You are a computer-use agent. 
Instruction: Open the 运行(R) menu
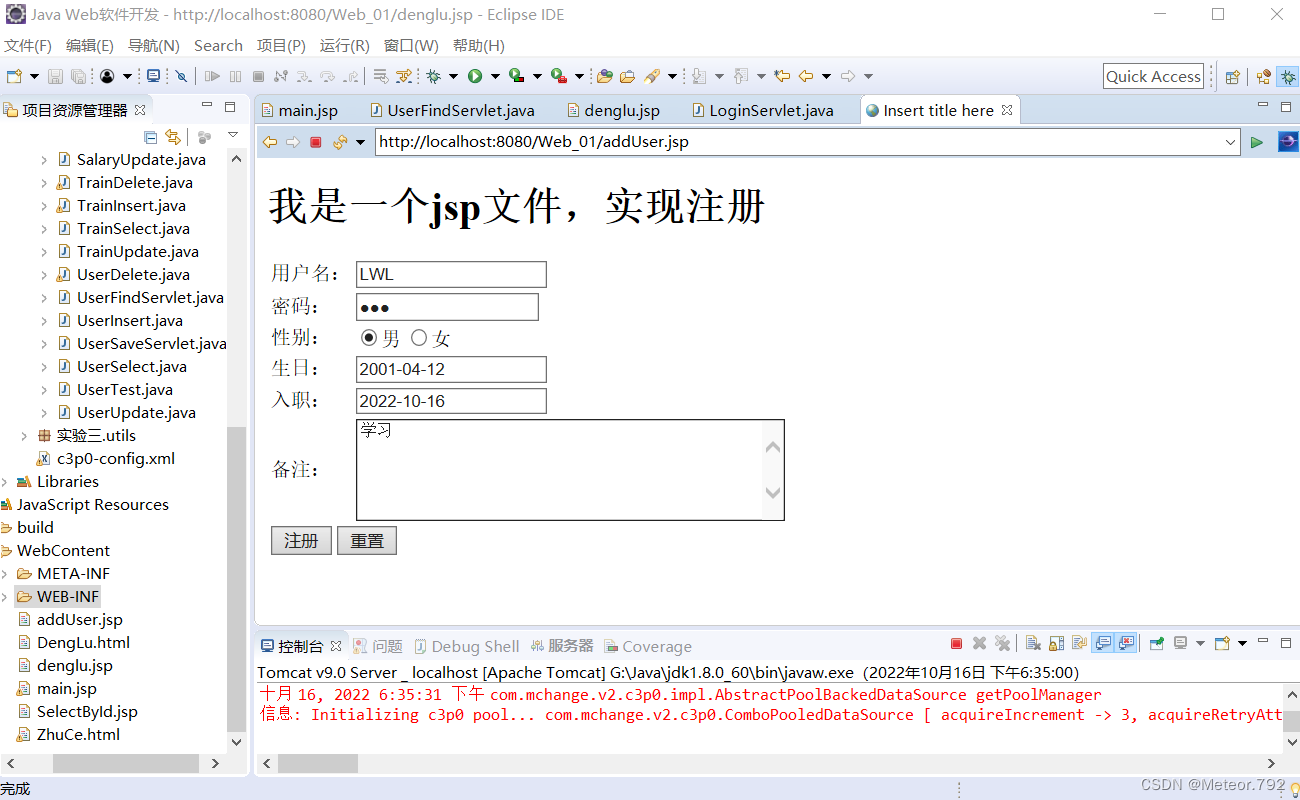[x=344, y=45]
